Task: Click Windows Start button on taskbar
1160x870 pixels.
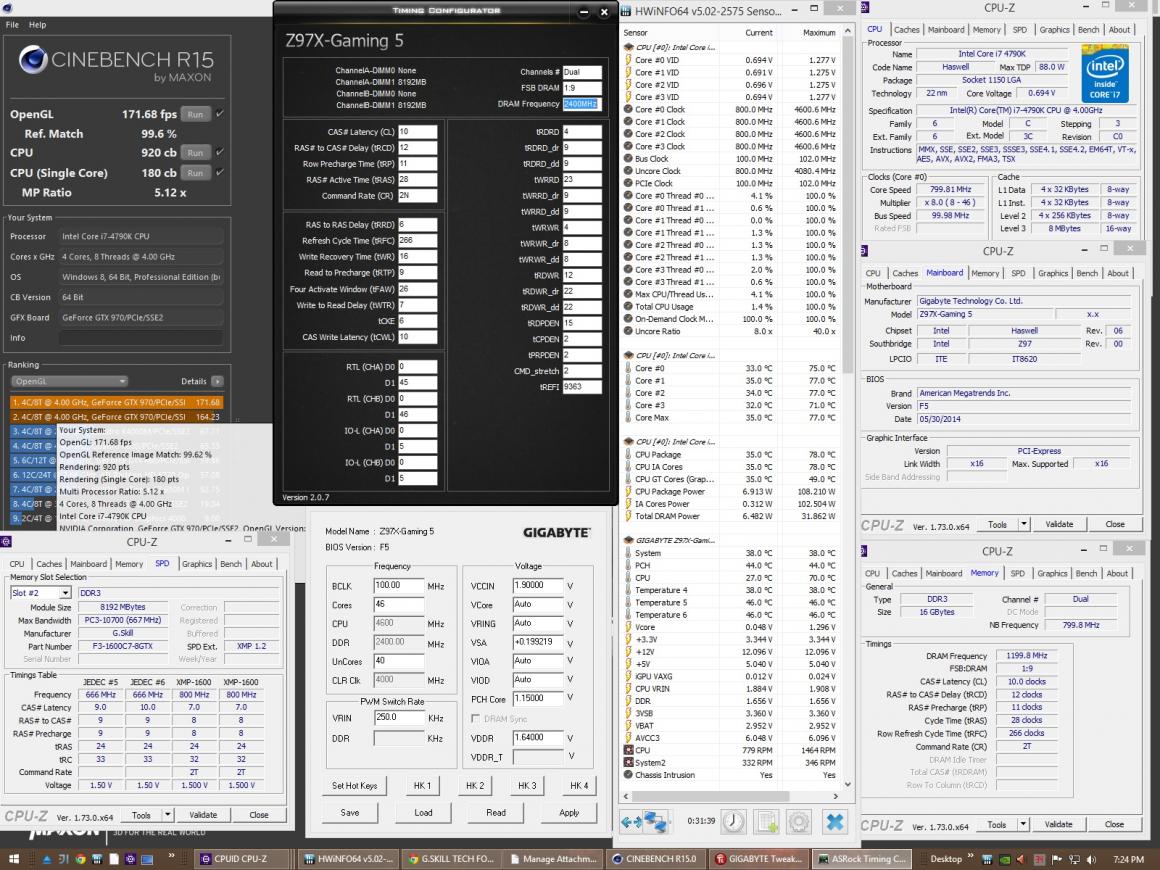Action: point(13,859)
